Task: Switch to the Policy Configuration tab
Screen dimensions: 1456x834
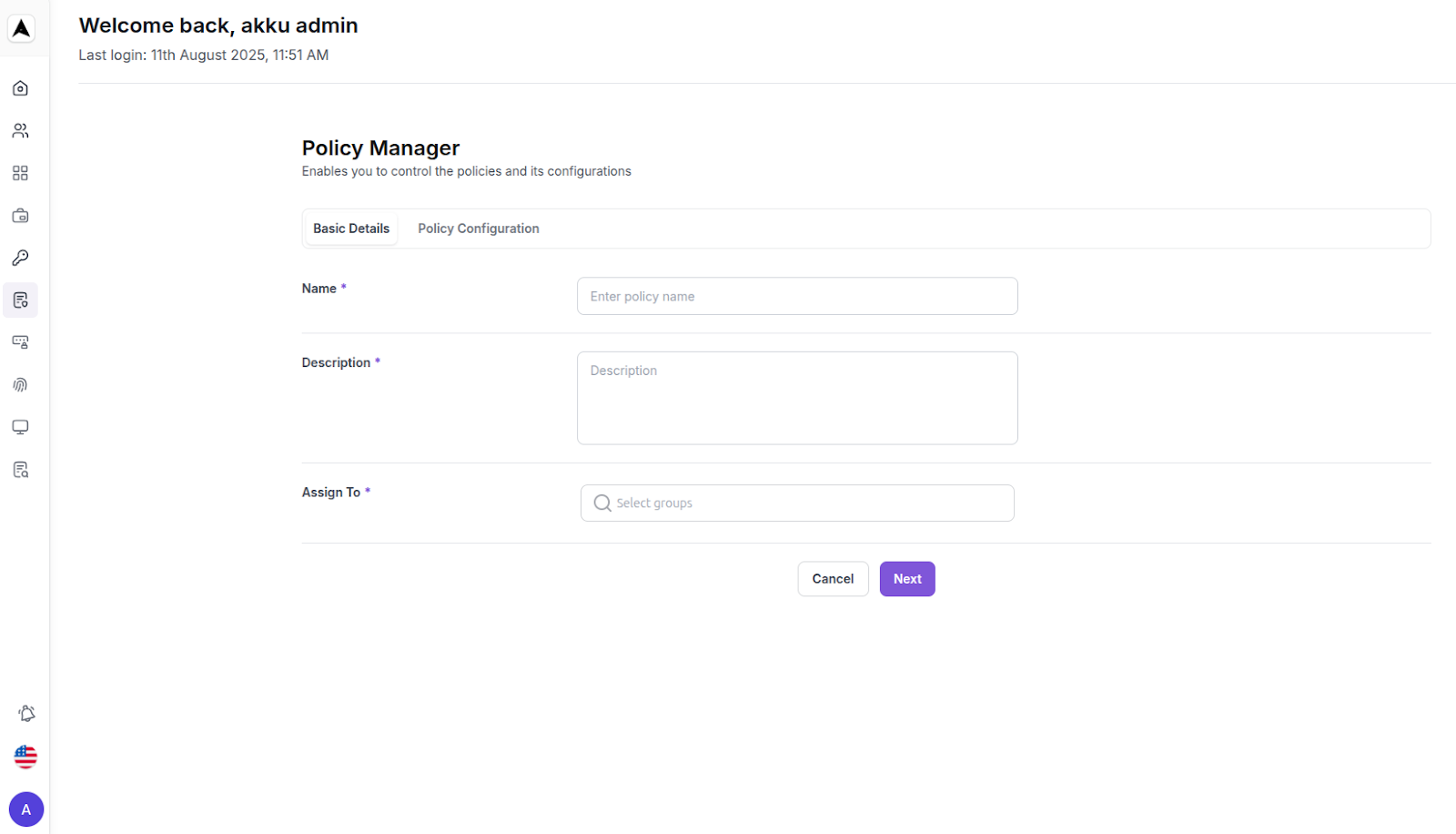Action: (479, 228)
